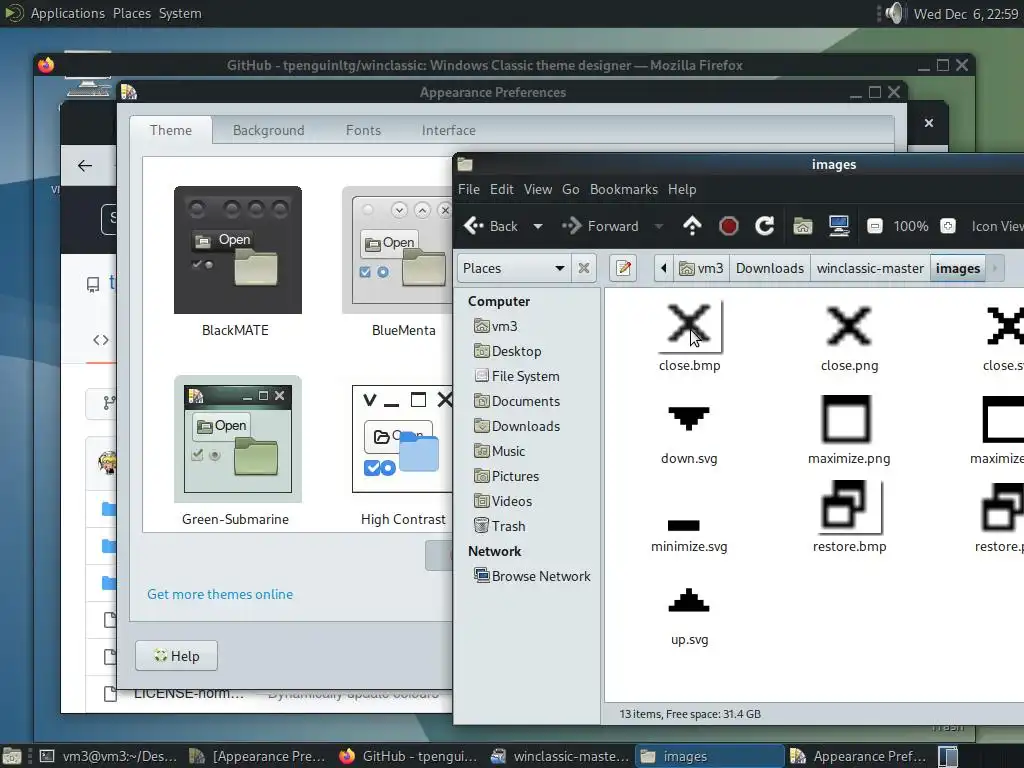Select Downloads in the sidebar
Viewport: 1024px width, 768px height.
point(517,426)
